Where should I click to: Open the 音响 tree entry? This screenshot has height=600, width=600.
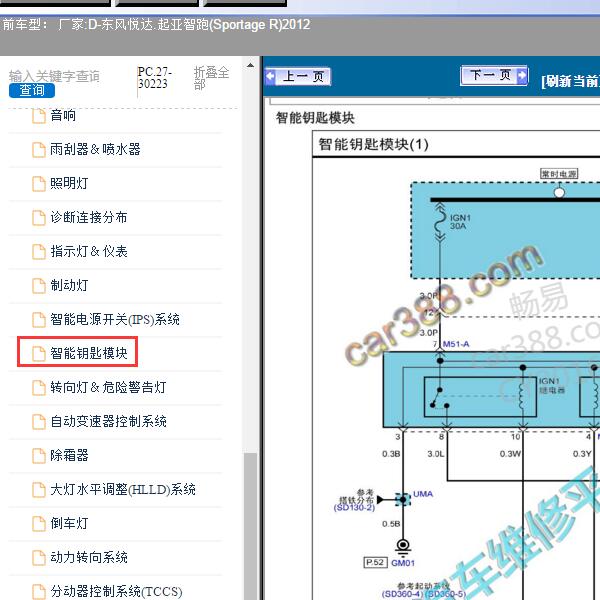(63, 116)
